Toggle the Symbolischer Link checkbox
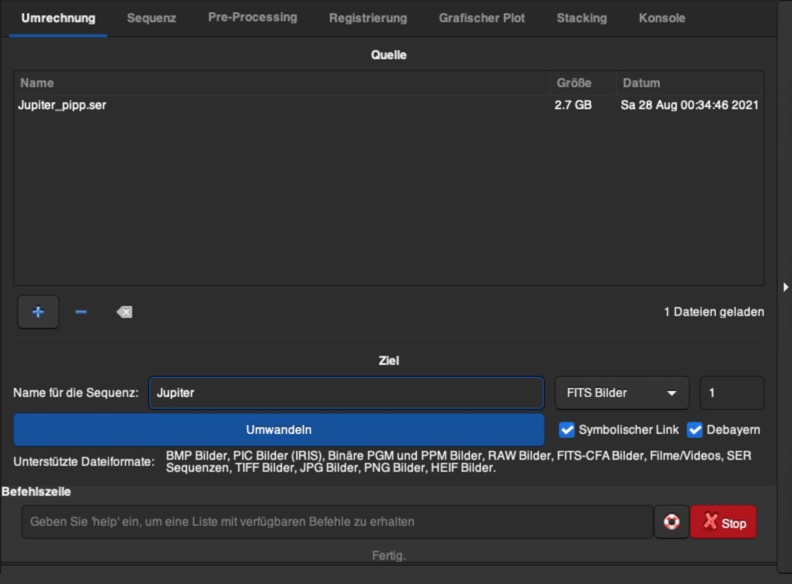 (x=567, y=430)
